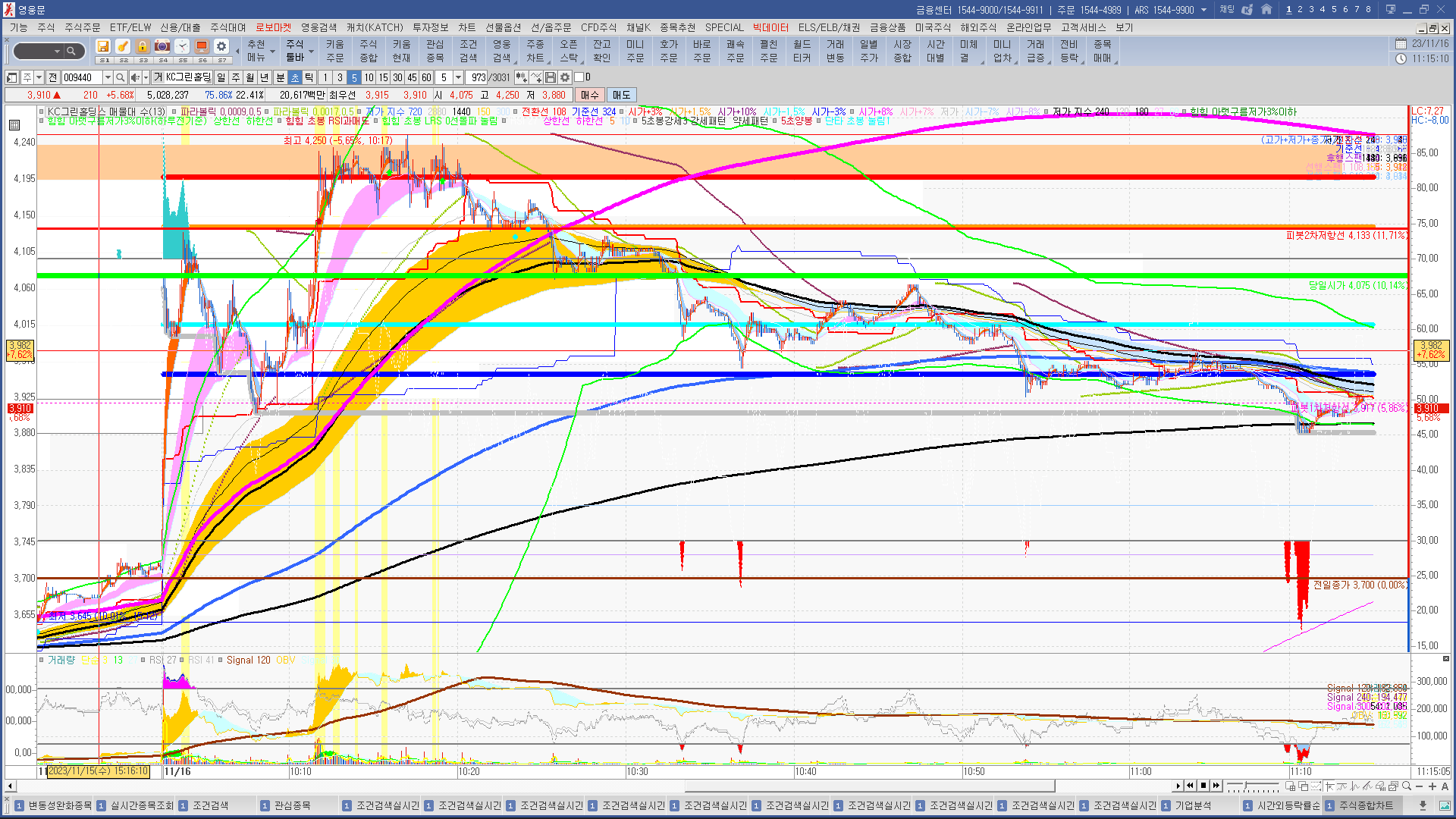
Task: Click the camera screenshot icon S4
Action: [x=162, y=47]
